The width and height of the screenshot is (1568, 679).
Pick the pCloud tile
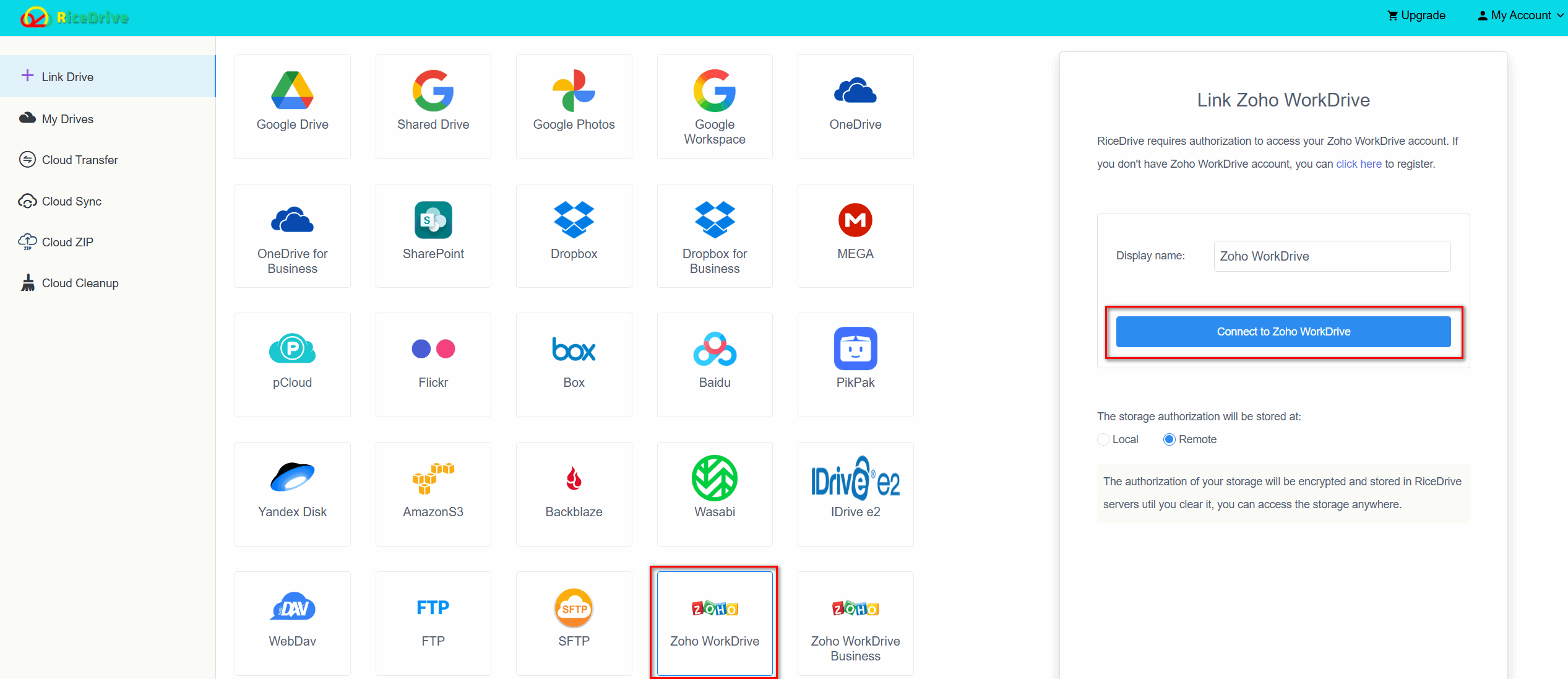pyautogui.click(x=292, y=365)
